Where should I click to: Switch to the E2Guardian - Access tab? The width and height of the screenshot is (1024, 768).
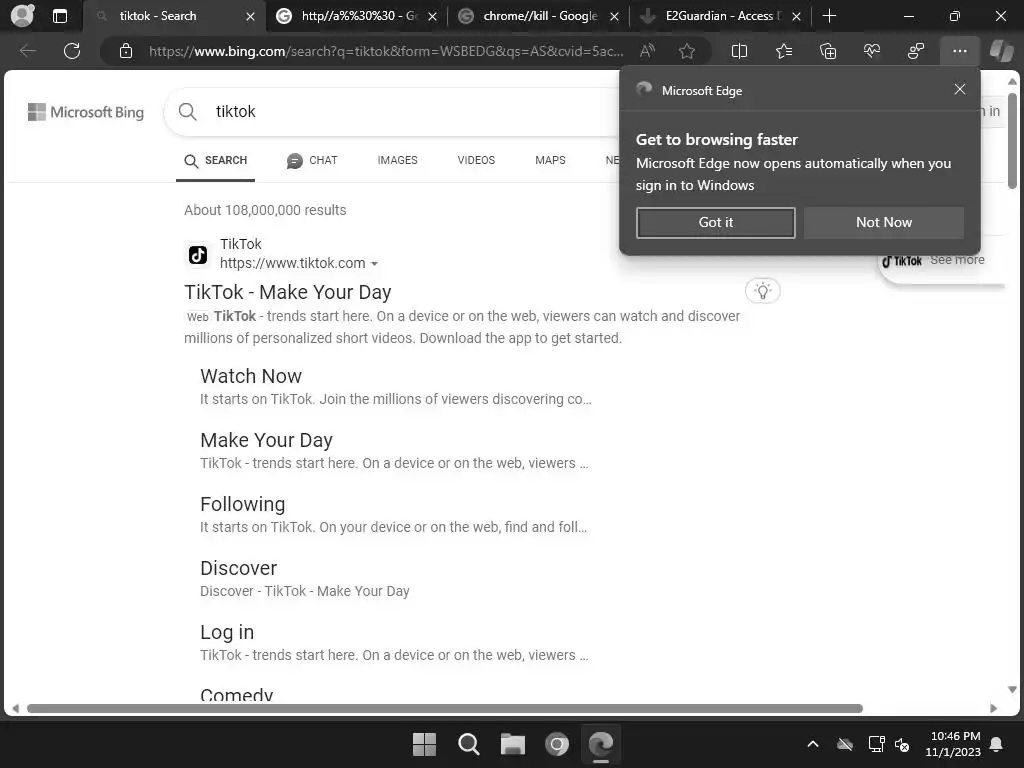[x=722, y=16]
